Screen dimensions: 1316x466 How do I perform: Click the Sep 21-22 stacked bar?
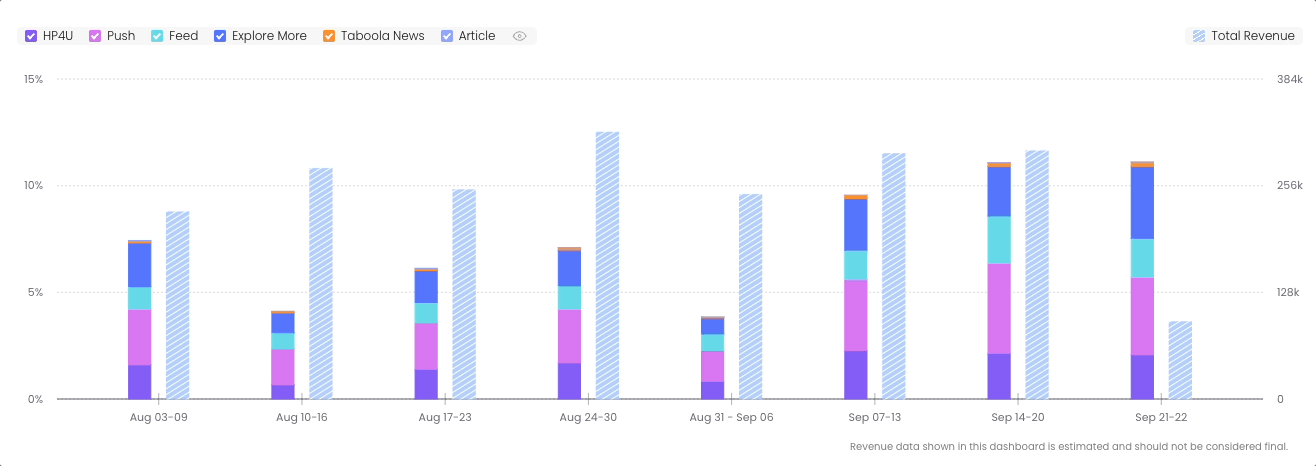click(1142, 281)
